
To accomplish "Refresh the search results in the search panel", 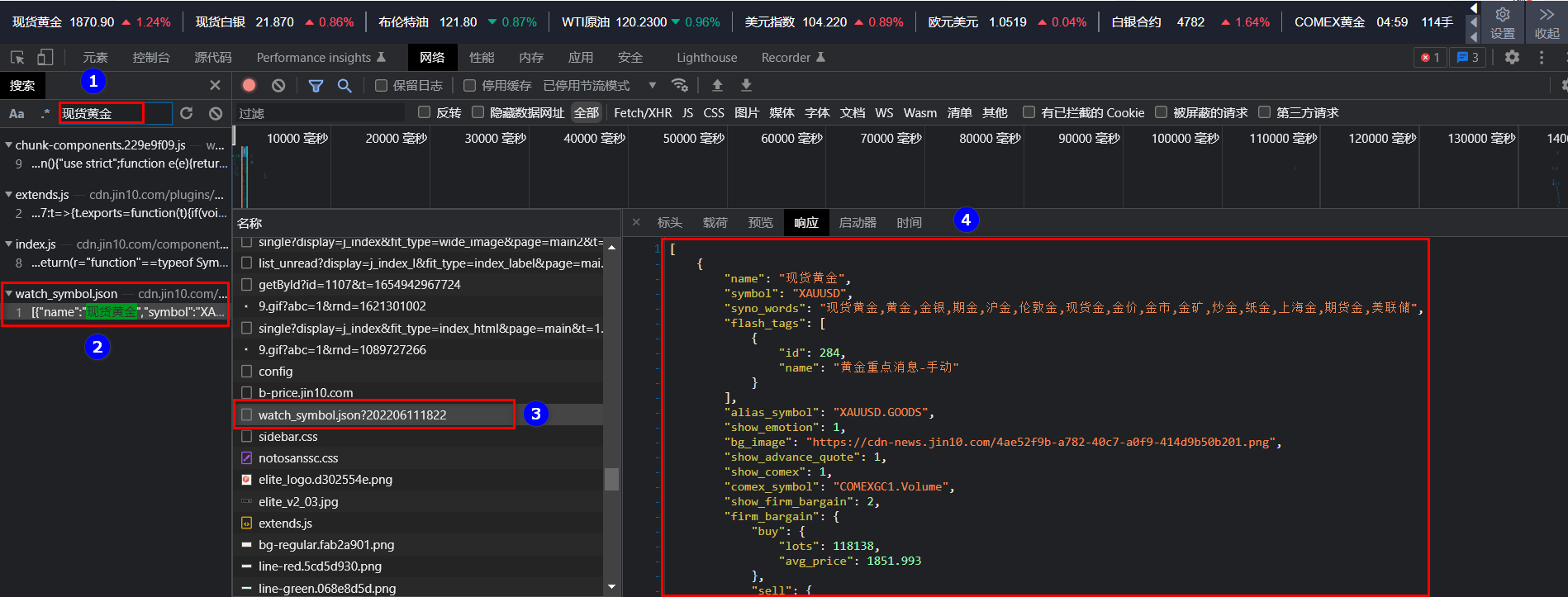I will tap(187, 113).
